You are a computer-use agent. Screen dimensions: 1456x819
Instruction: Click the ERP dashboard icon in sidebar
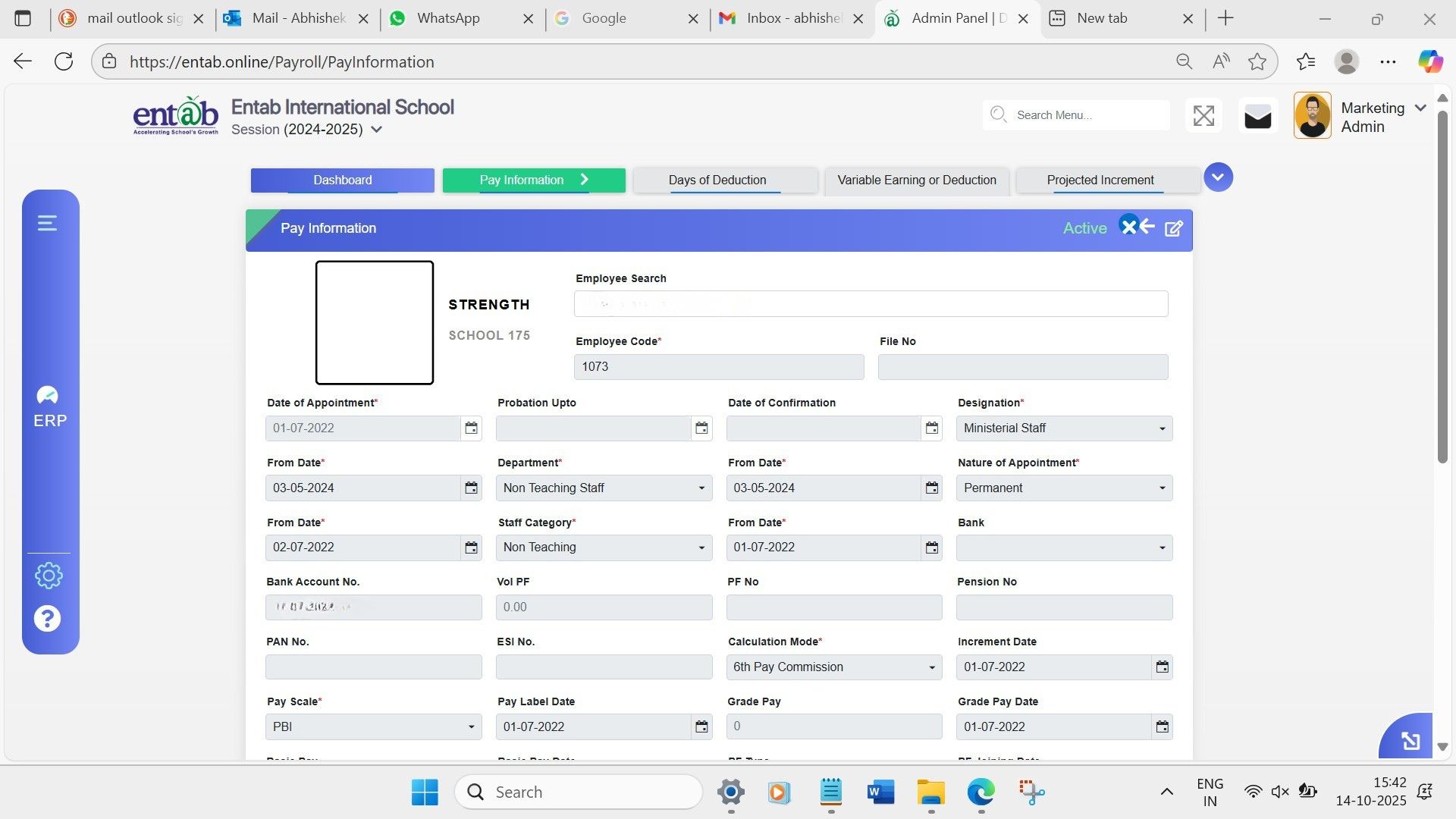click(48, 396)
